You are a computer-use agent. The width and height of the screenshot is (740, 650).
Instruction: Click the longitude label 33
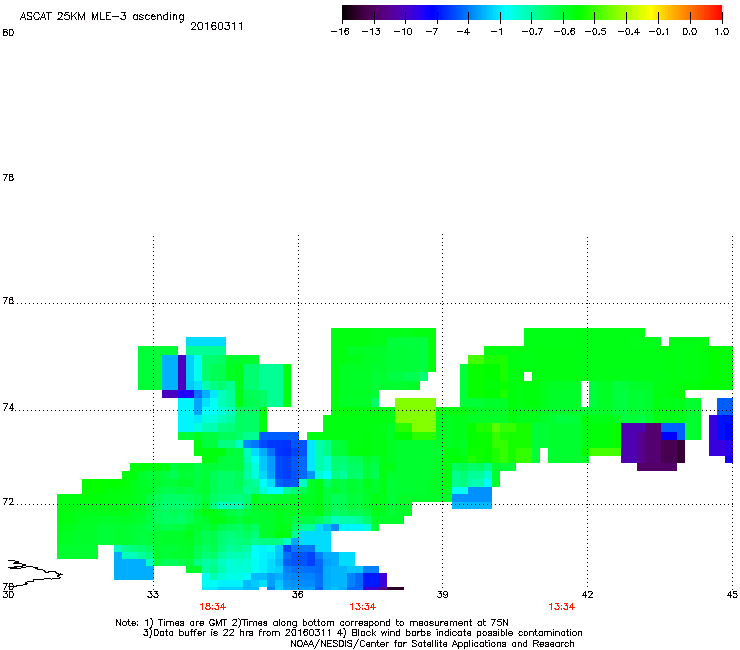pos(152,594)
